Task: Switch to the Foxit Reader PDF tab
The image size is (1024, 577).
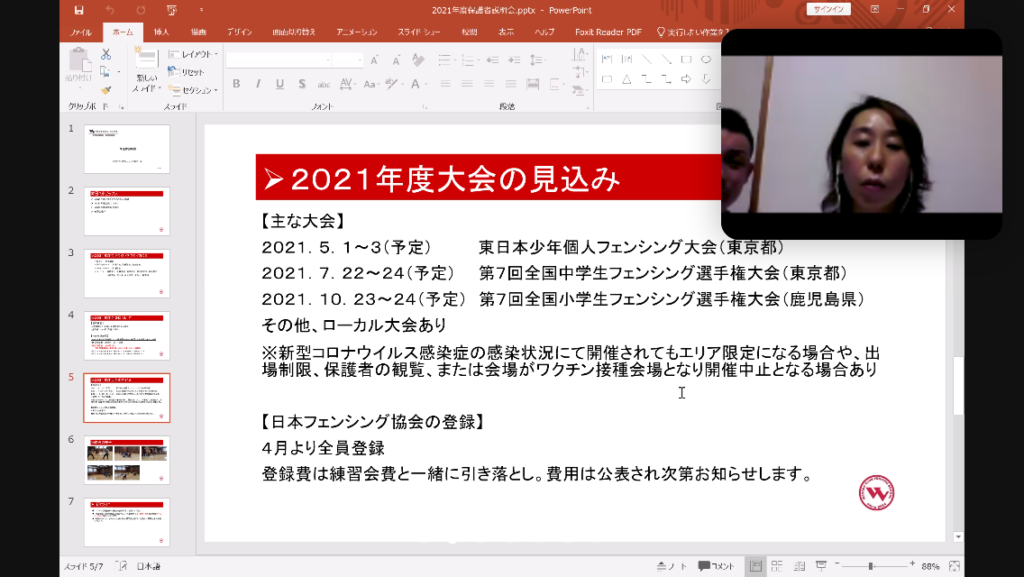Action: coord(608,32)
